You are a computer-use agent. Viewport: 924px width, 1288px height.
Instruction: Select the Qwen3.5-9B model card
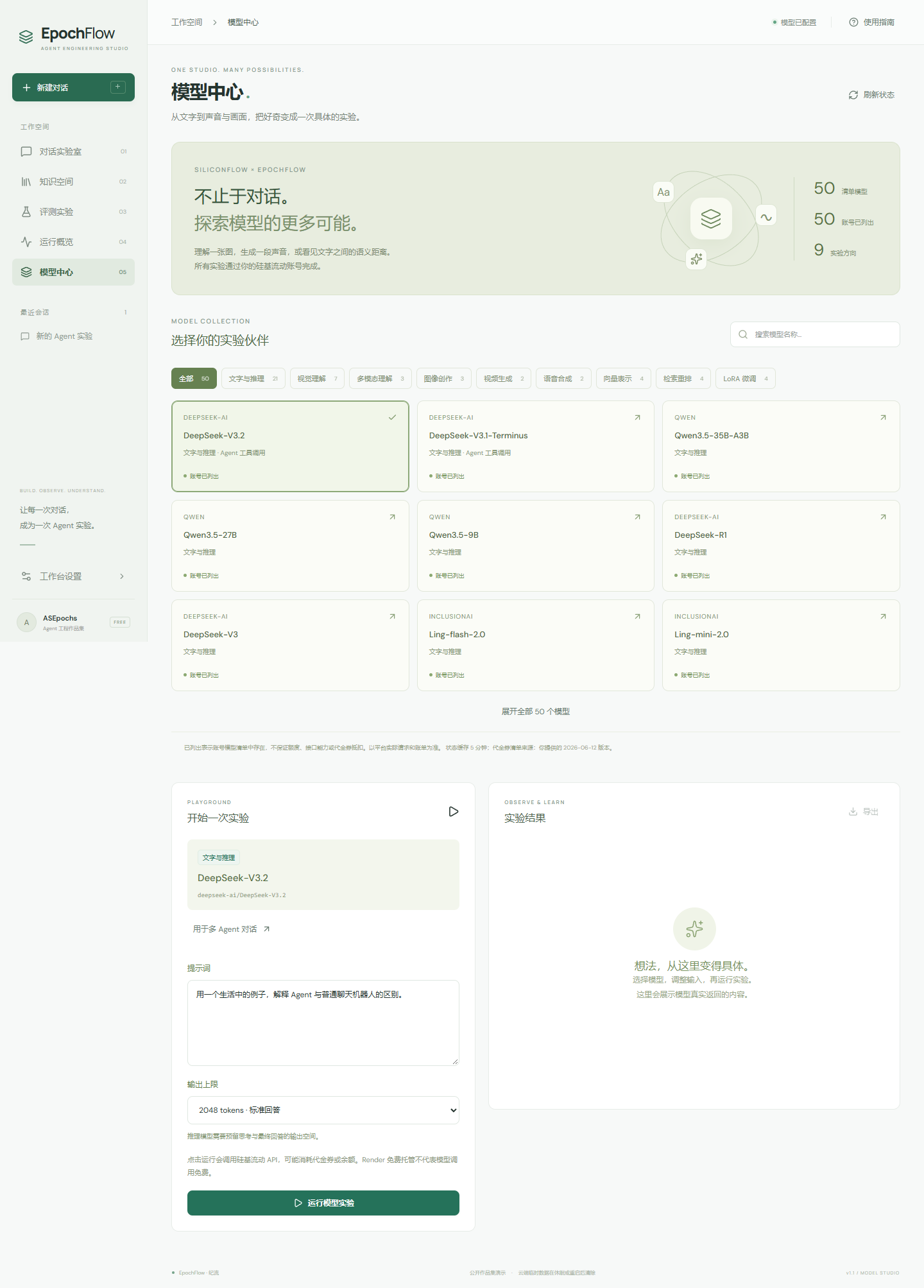(536, 545)
